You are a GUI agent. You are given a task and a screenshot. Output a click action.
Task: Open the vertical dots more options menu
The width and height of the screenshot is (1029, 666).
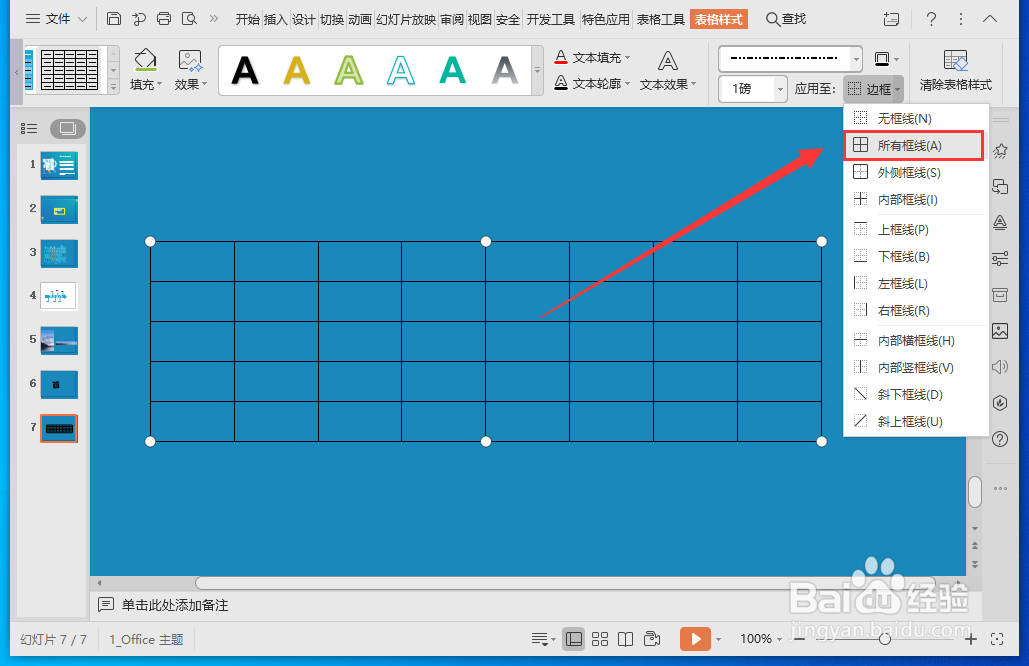pos(961,19)
